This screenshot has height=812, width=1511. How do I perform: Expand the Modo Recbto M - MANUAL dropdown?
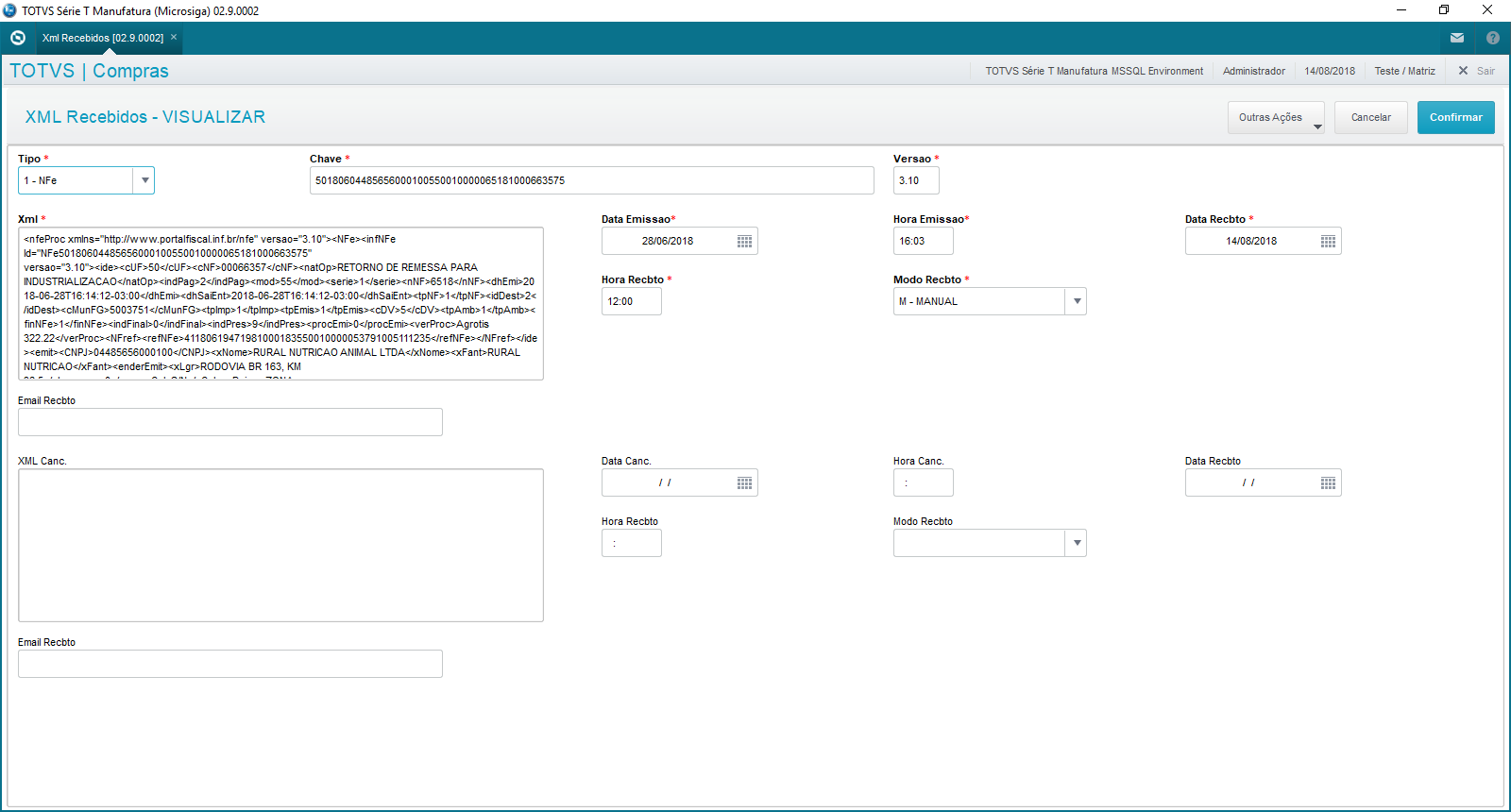pyautogui.click(x=1076, y=302)
